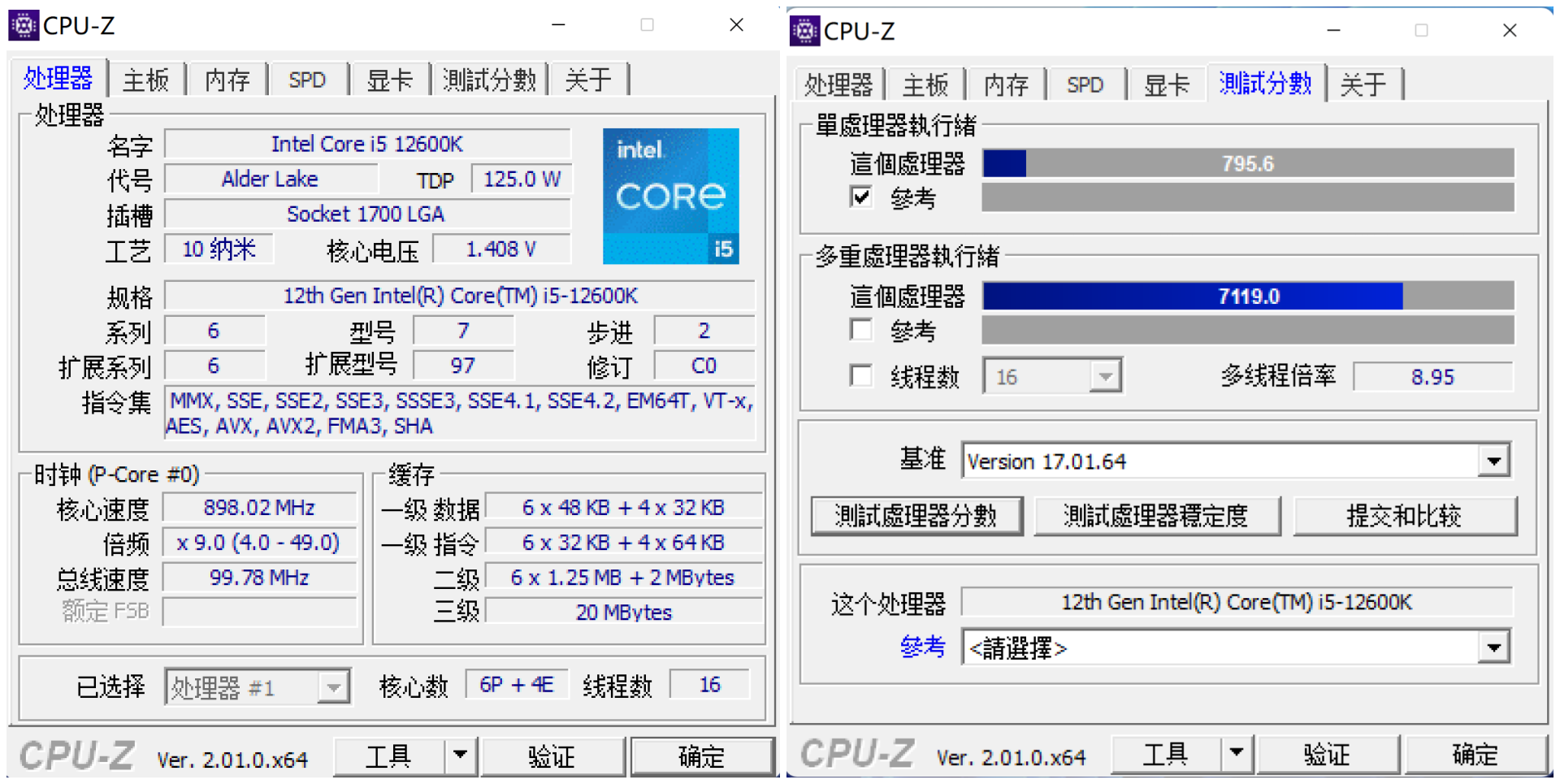Click the 核心电压 field showing 1.408 V

pos(501,249)
